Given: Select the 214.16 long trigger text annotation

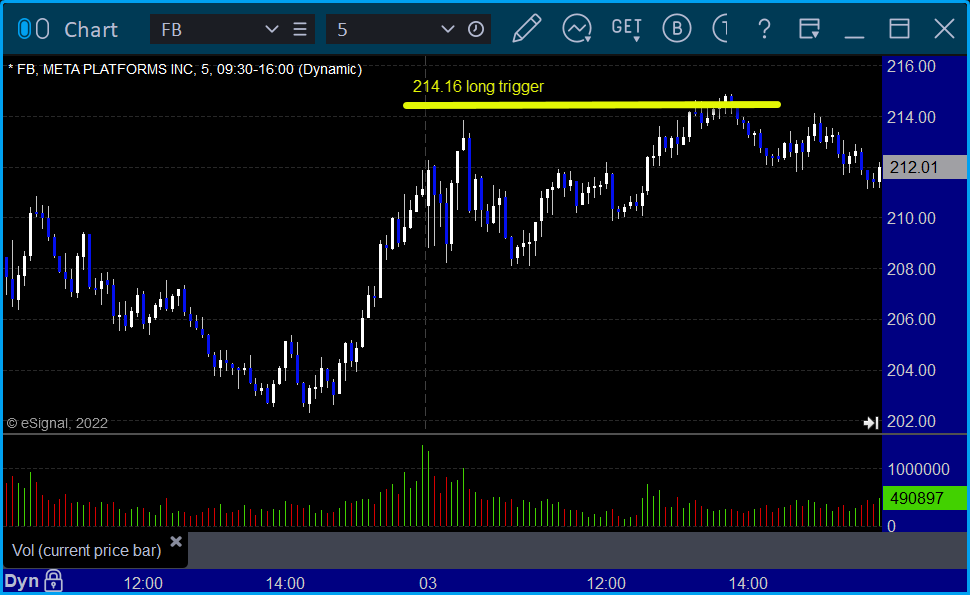Looking at the screenshot, I should [478, 87].
